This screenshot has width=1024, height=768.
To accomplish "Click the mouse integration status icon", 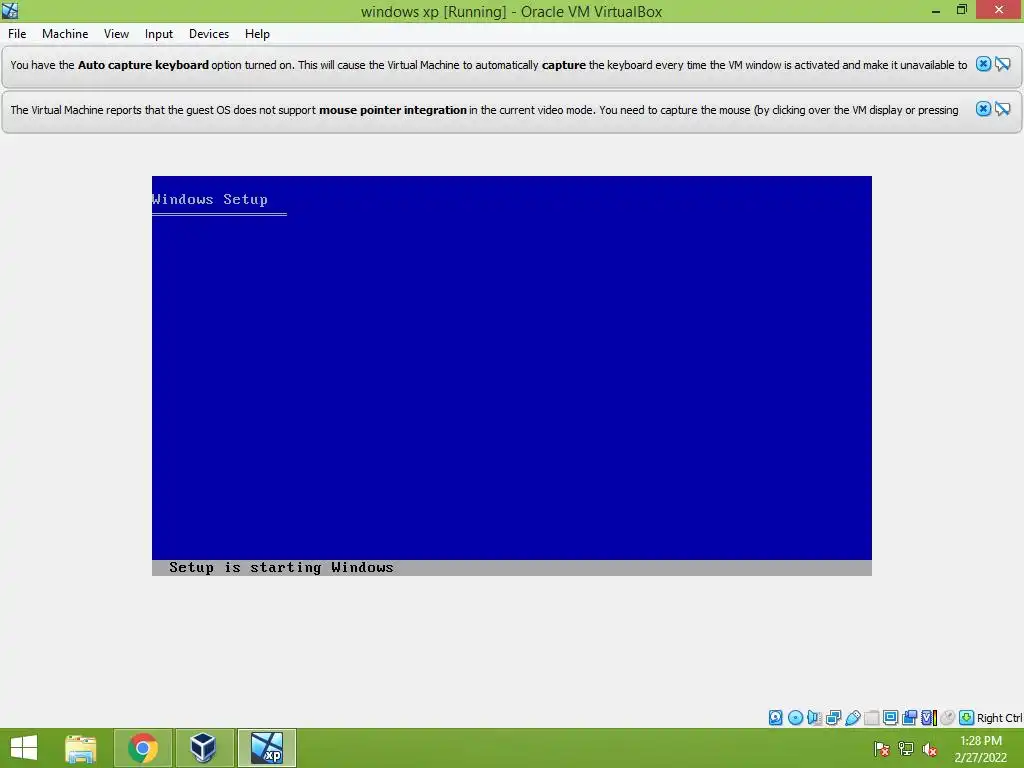I will (948, 718).
